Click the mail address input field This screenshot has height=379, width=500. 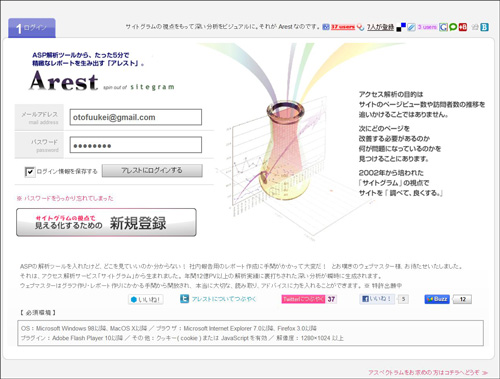click(x=136, y=117)
